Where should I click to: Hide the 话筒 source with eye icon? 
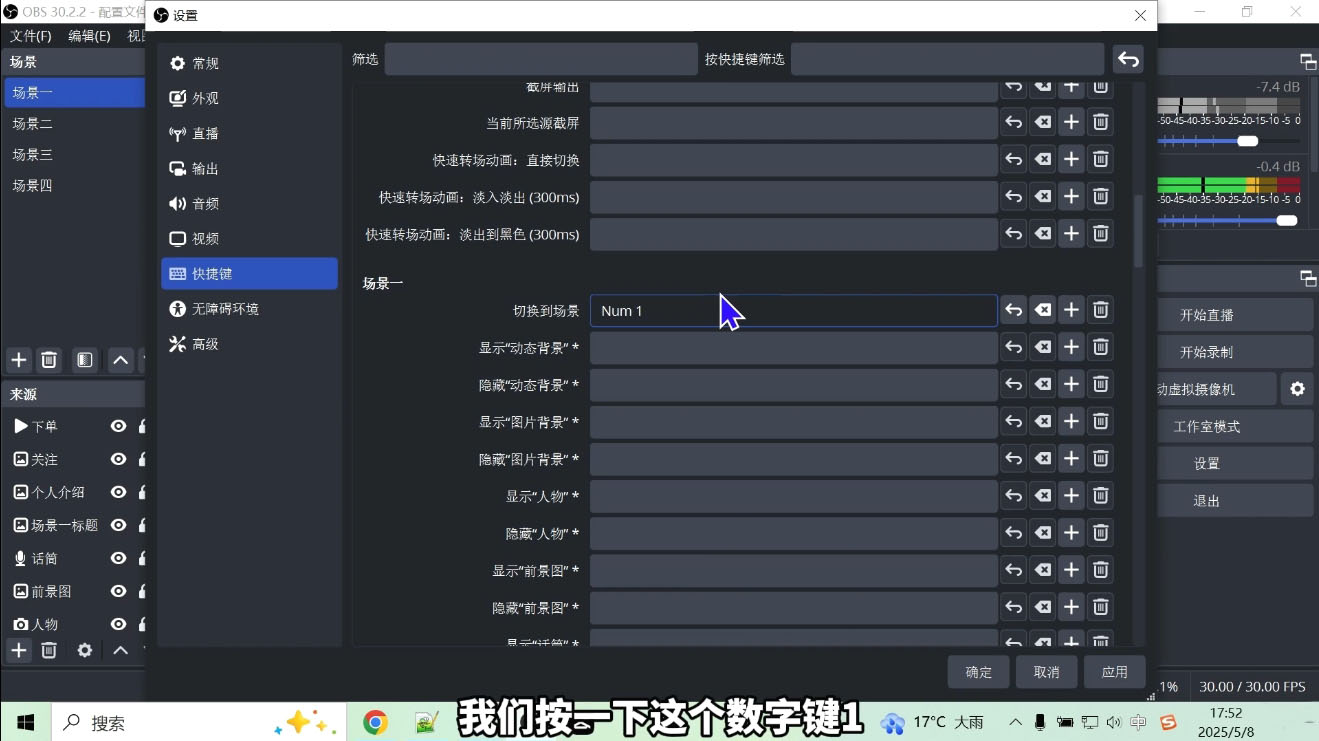click(118, 559)
